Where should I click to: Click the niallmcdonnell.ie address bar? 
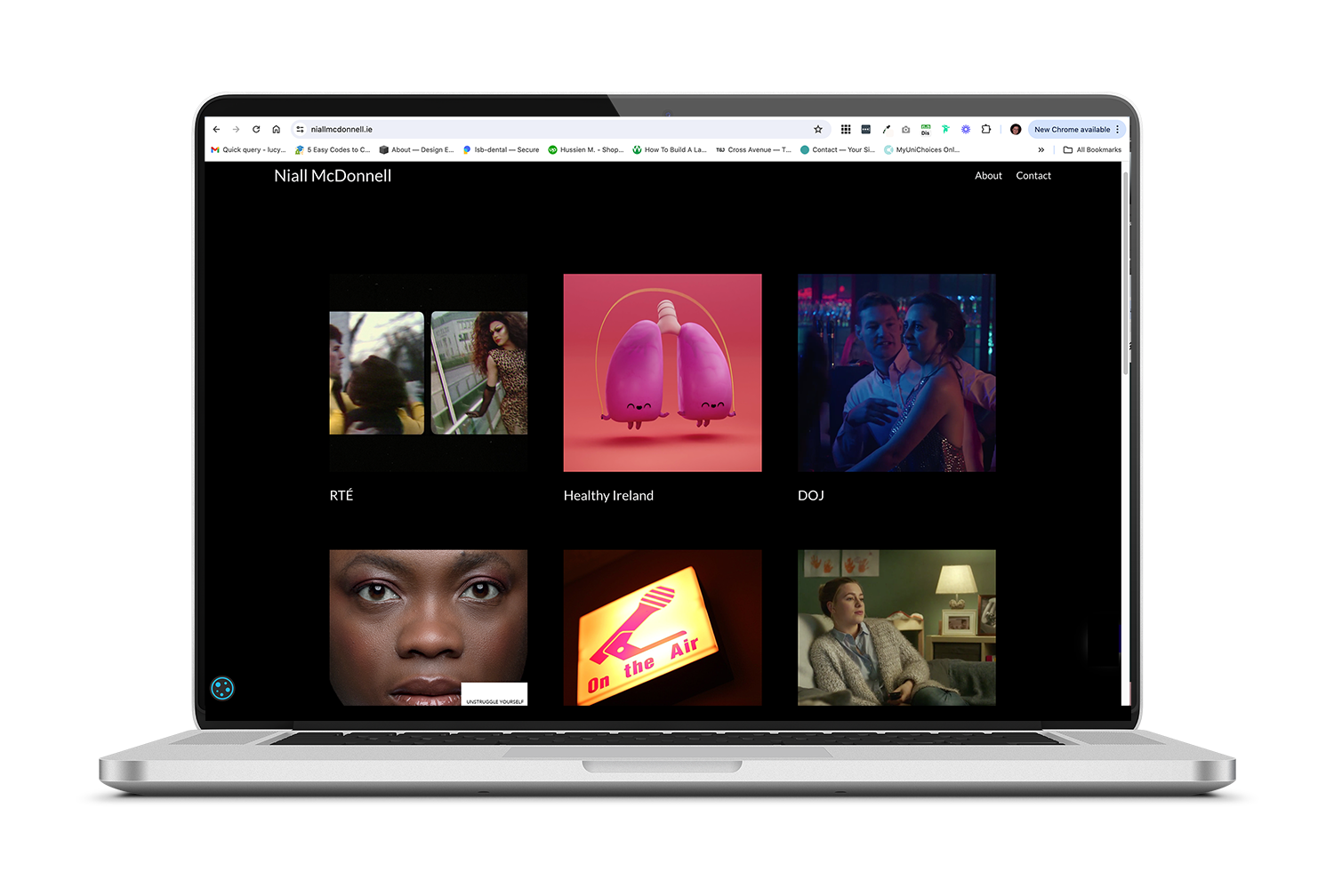tap(560, 129)
